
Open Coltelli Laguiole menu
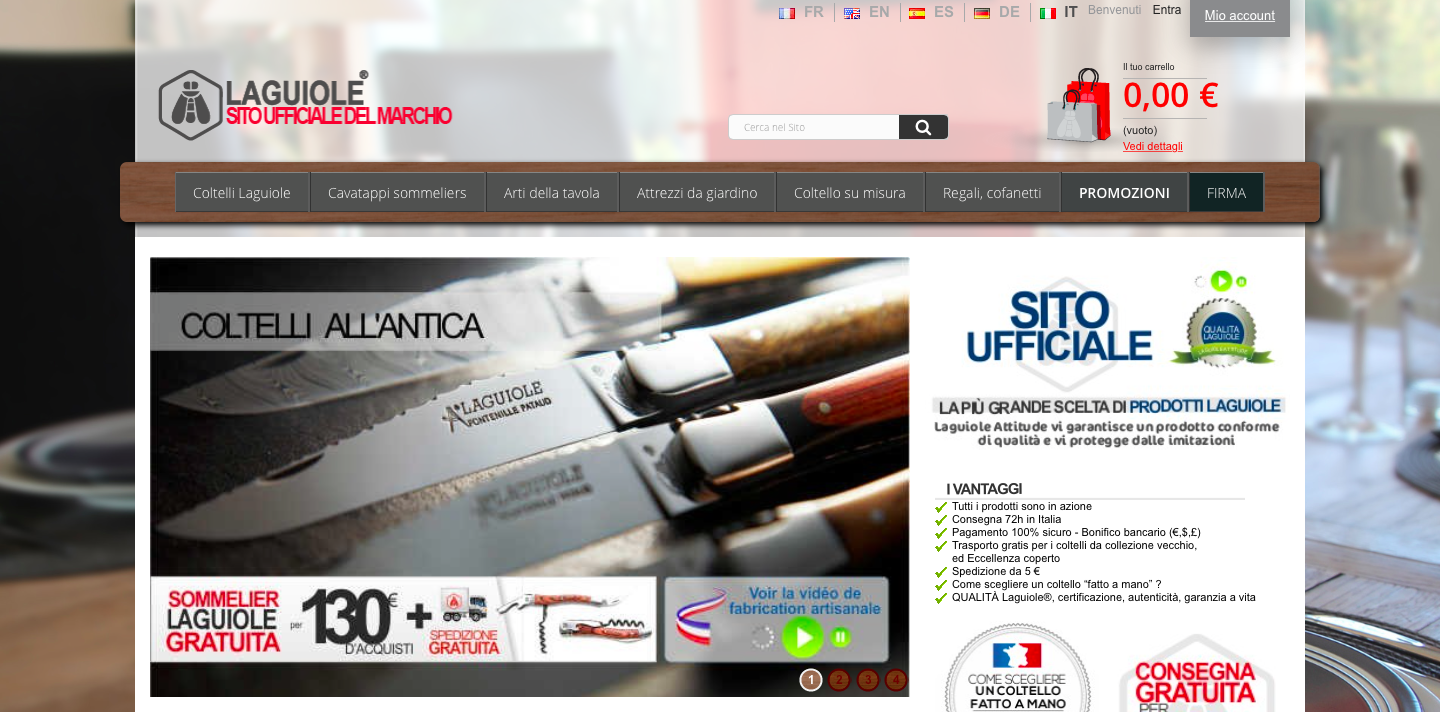pyautogui.click(x=242, y=192)
